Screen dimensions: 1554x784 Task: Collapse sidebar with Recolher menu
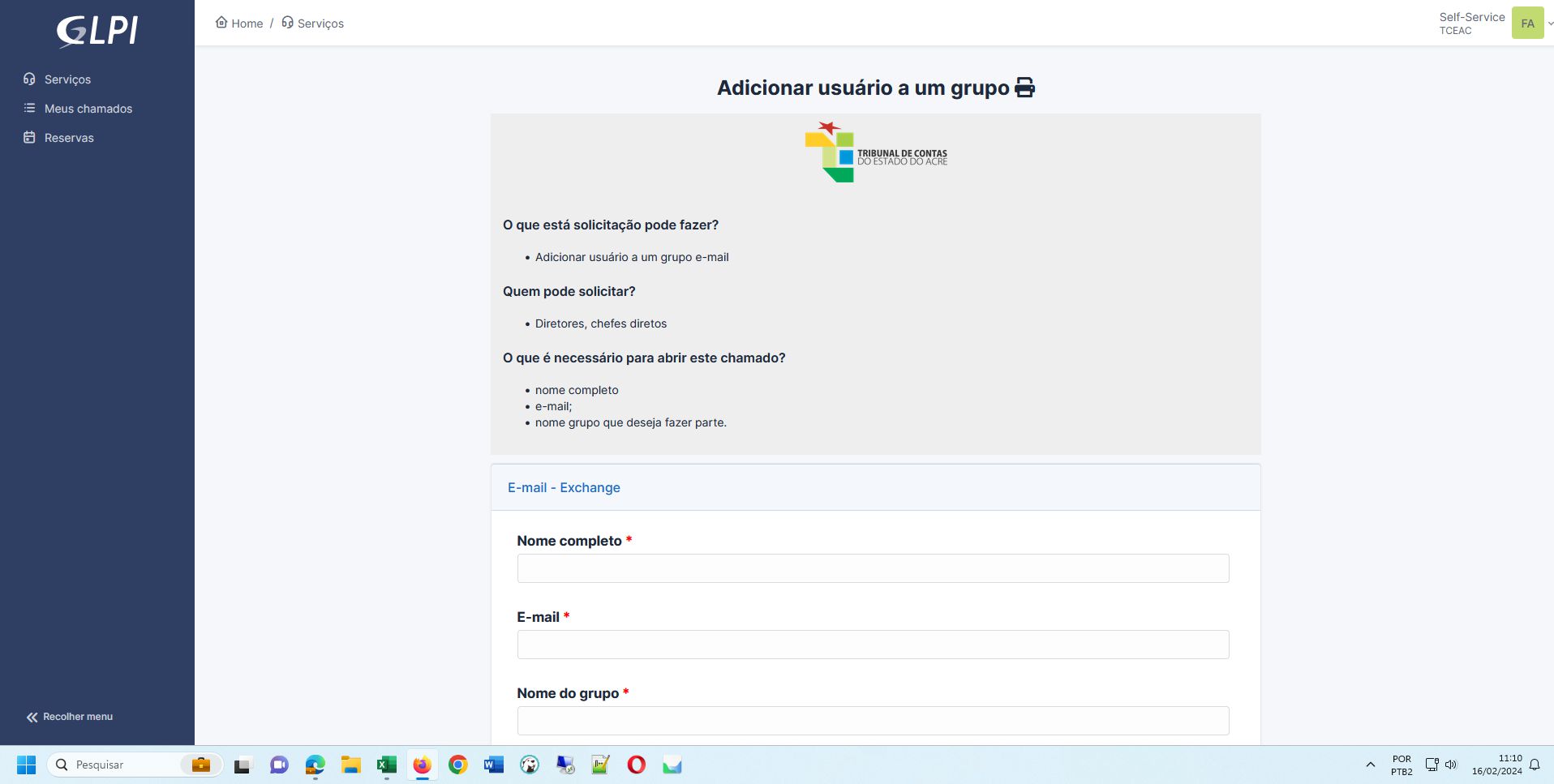(70, 717)
